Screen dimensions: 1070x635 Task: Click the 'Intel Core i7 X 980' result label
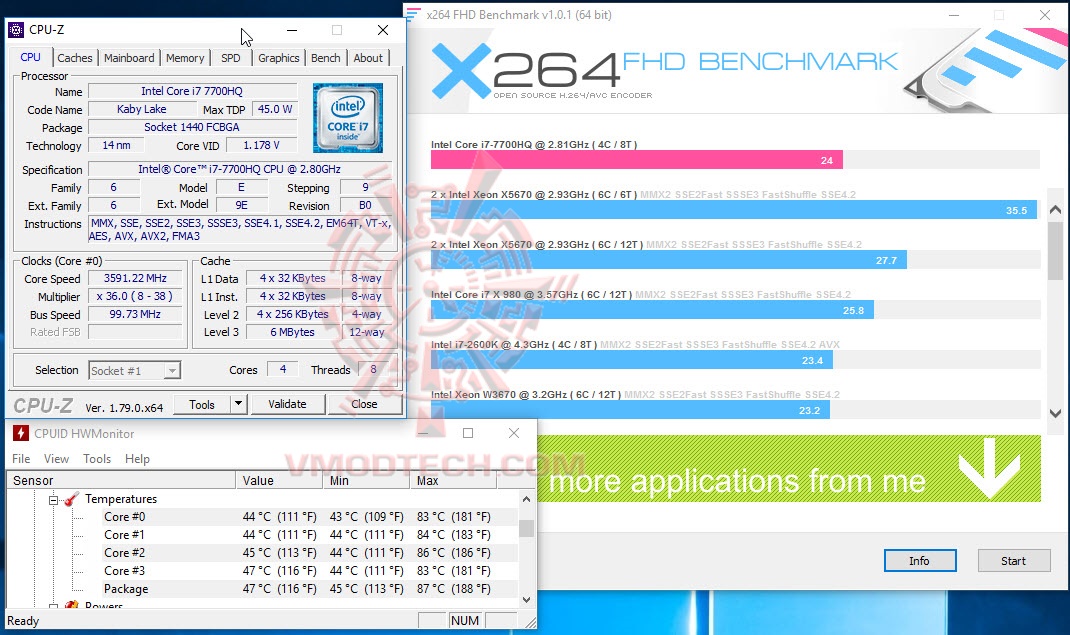[532, 295]
